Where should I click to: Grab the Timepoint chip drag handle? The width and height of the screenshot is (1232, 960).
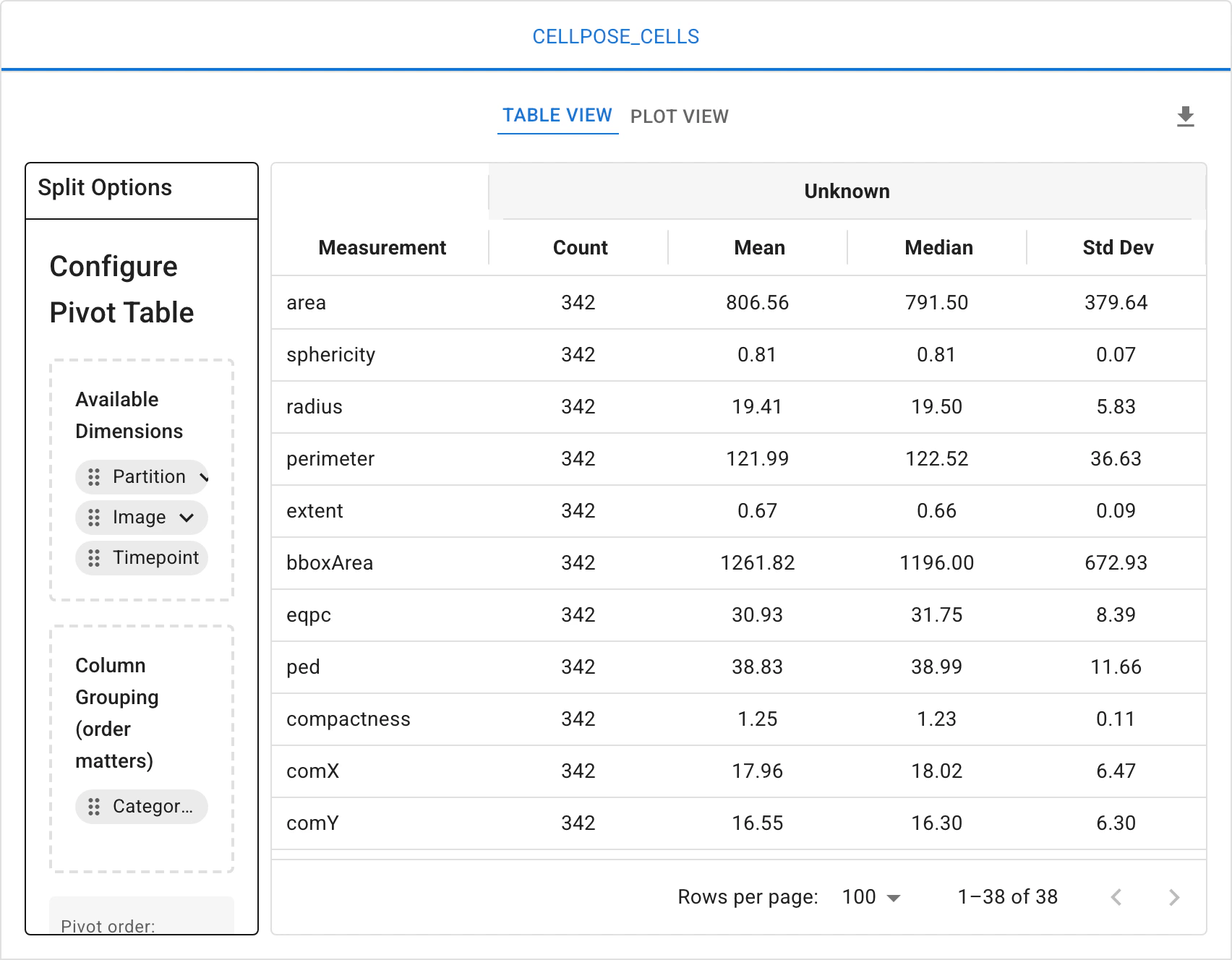pyautogui.click(x=94, y=558)
